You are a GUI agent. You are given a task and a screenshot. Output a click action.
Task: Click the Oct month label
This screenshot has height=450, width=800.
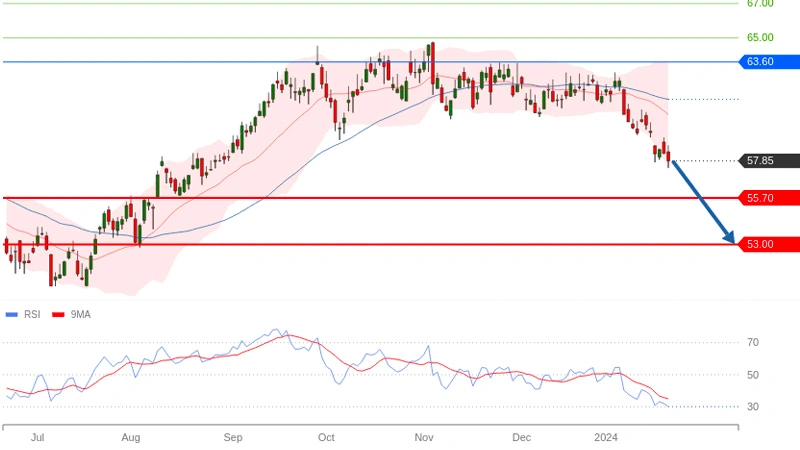[325, 438]
